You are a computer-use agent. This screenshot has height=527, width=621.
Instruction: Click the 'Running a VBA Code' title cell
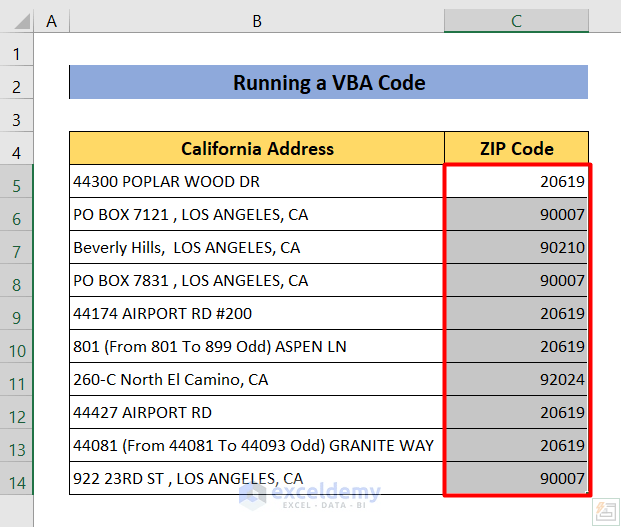pos(329,82)
